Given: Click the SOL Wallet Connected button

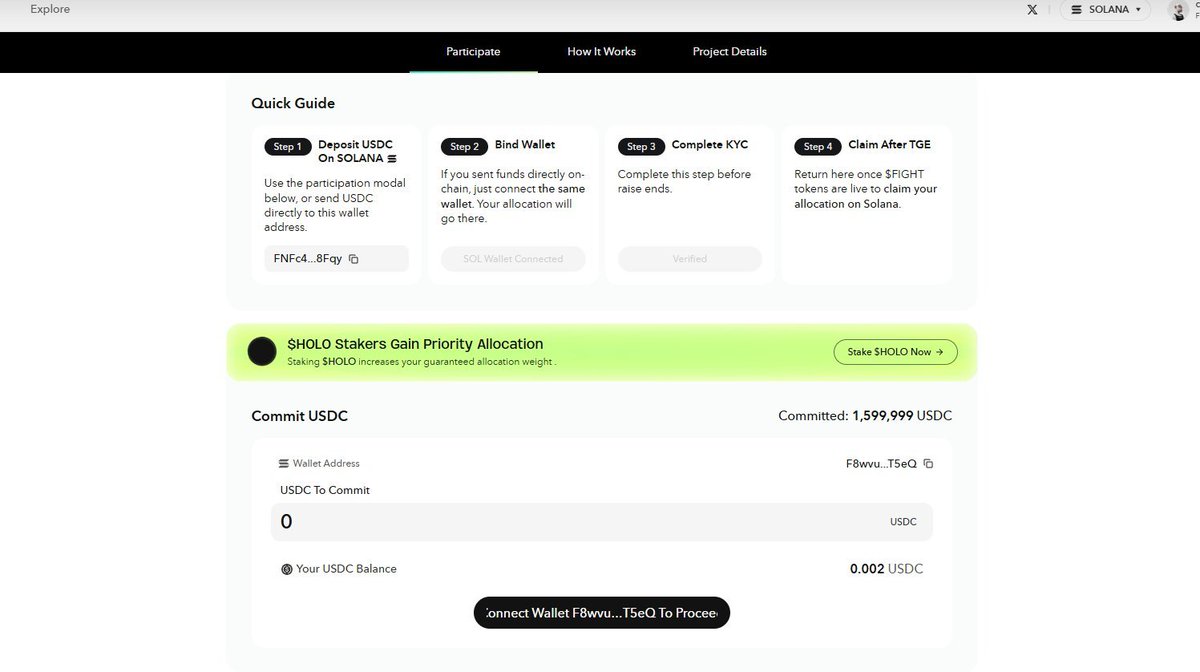Looking at the screenshot, I should tap(513, 259).
